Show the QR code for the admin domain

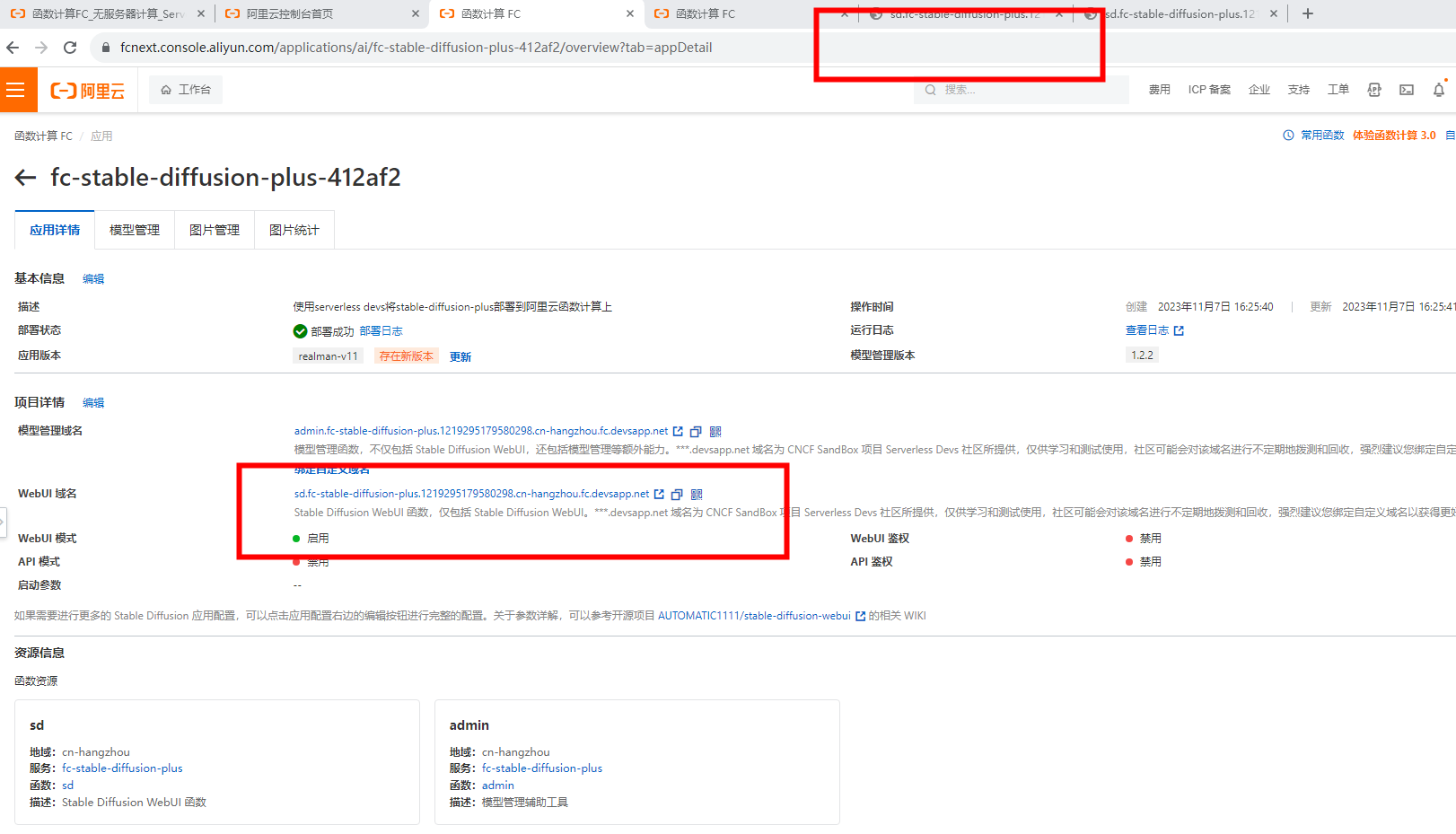pyautogui.click(x=715, y=432)
